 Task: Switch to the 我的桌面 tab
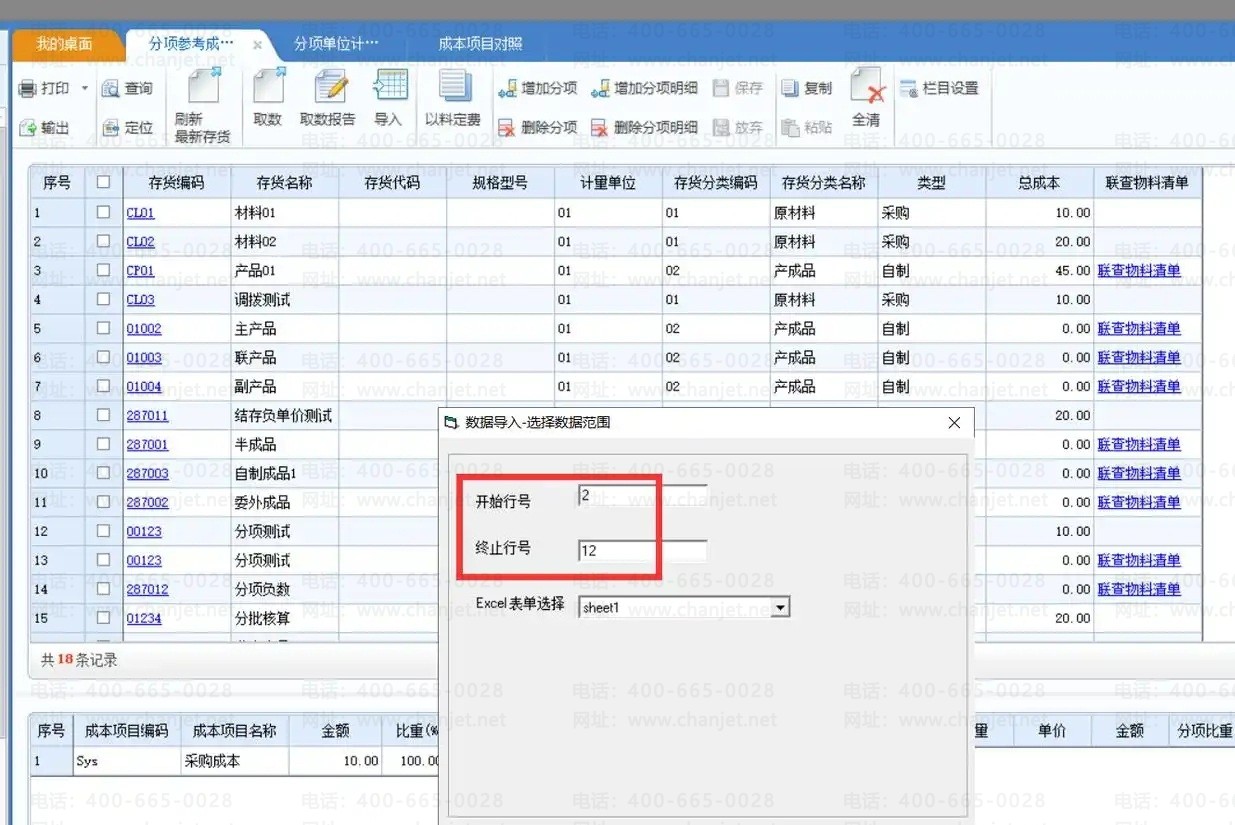(64, 44)
